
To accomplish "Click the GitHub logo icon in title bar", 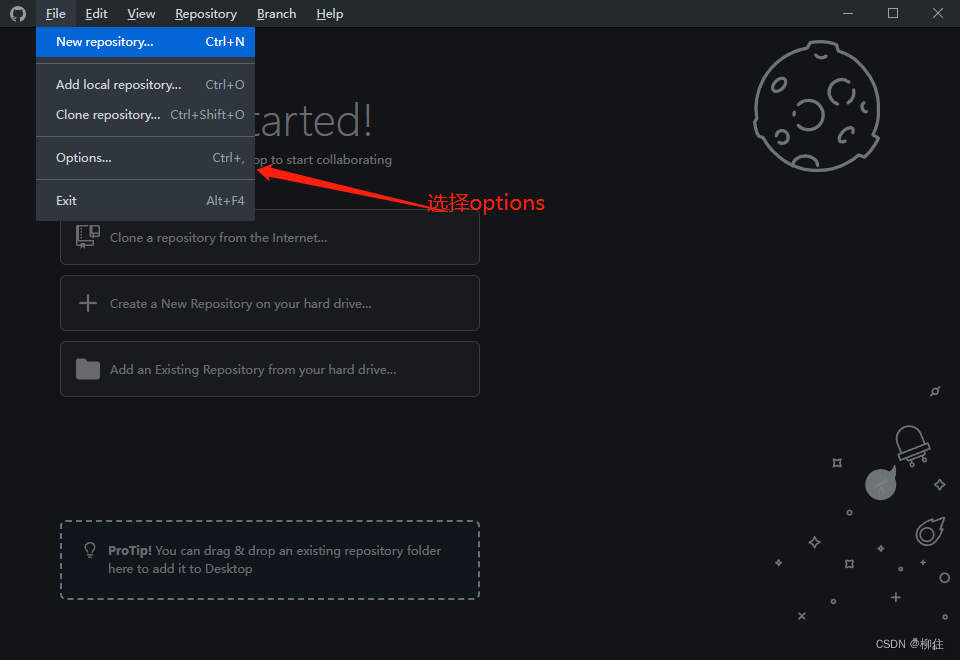I will [x=18, y=13].
